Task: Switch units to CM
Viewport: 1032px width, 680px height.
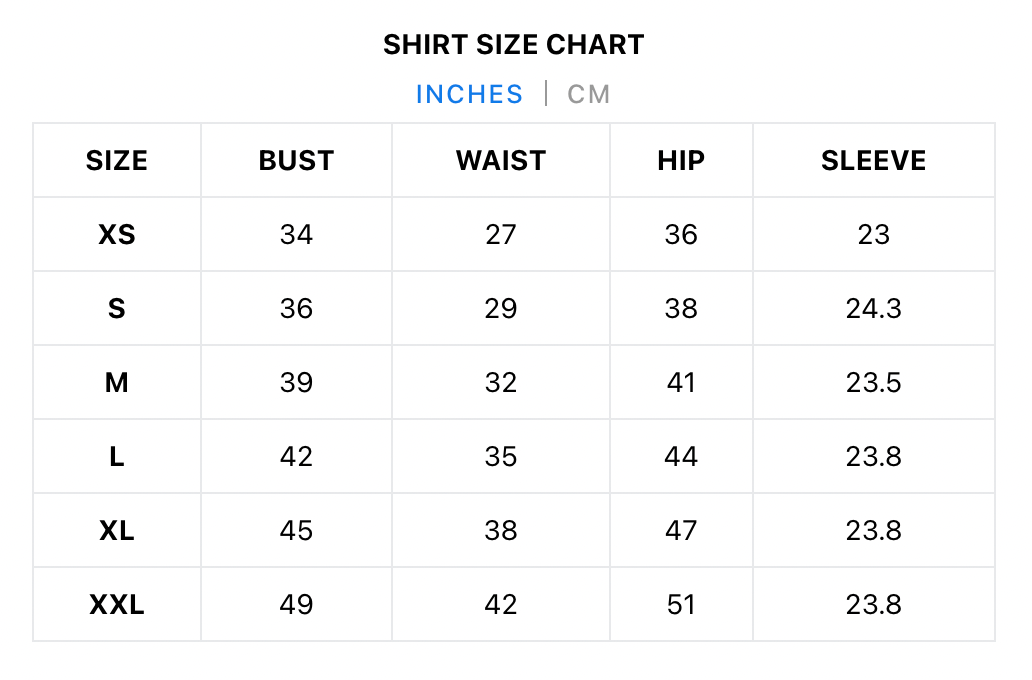Action: point(589,94)
